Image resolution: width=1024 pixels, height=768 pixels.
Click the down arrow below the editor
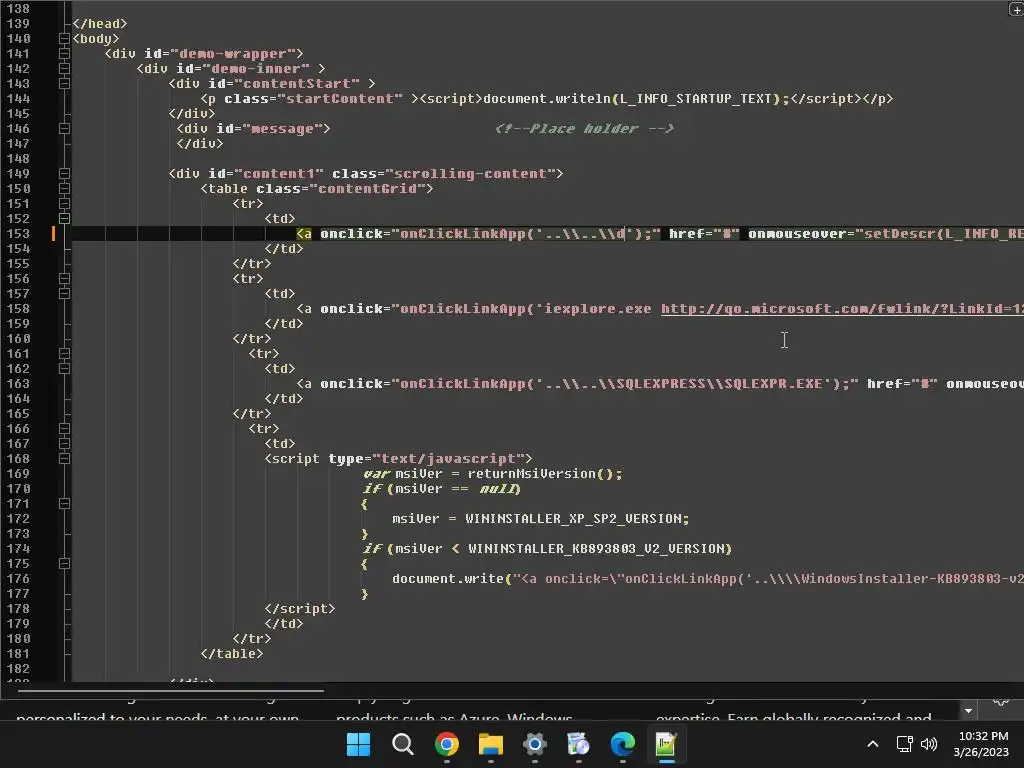pyautogui.click(x=968, y=711)
